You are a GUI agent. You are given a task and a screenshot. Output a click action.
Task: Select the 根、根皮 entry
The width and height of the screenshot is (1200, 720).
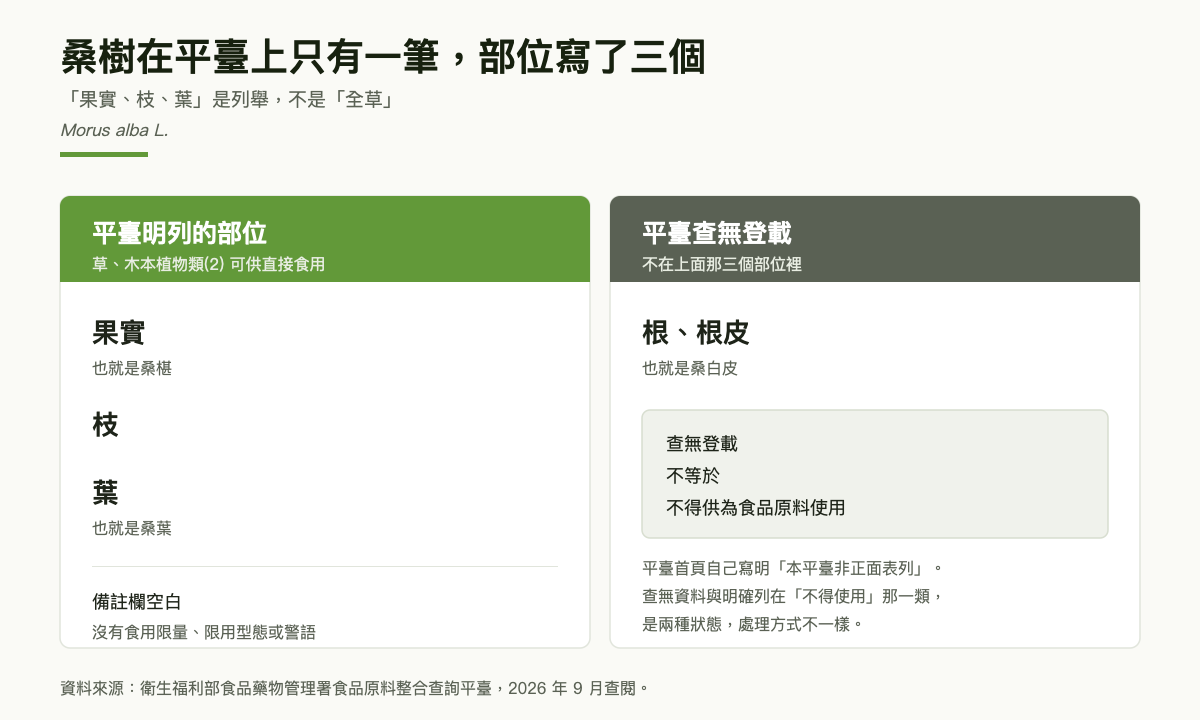696,333
